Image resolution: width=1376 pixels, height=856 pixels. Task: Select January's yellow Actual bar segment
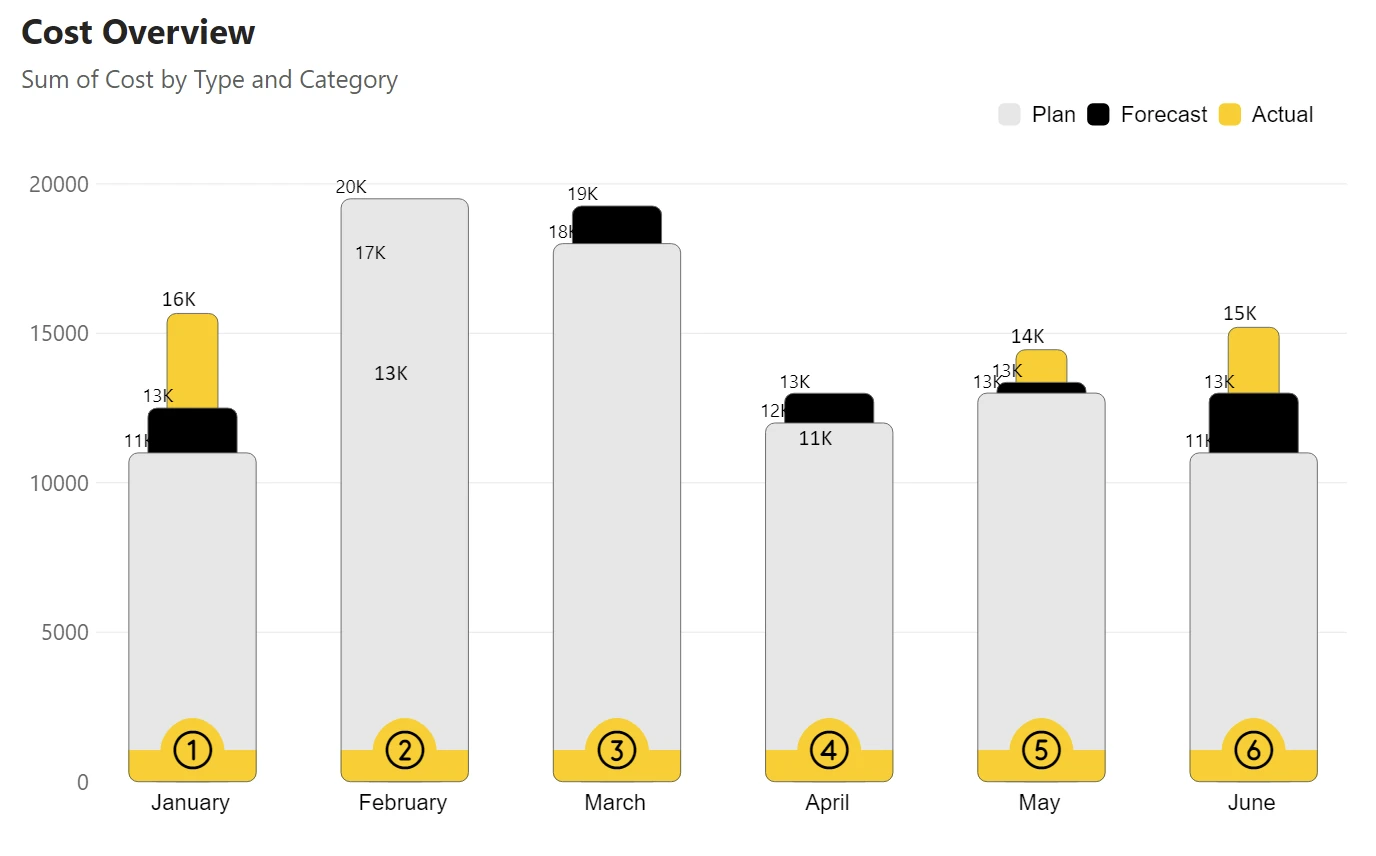(x=192, y=360)
